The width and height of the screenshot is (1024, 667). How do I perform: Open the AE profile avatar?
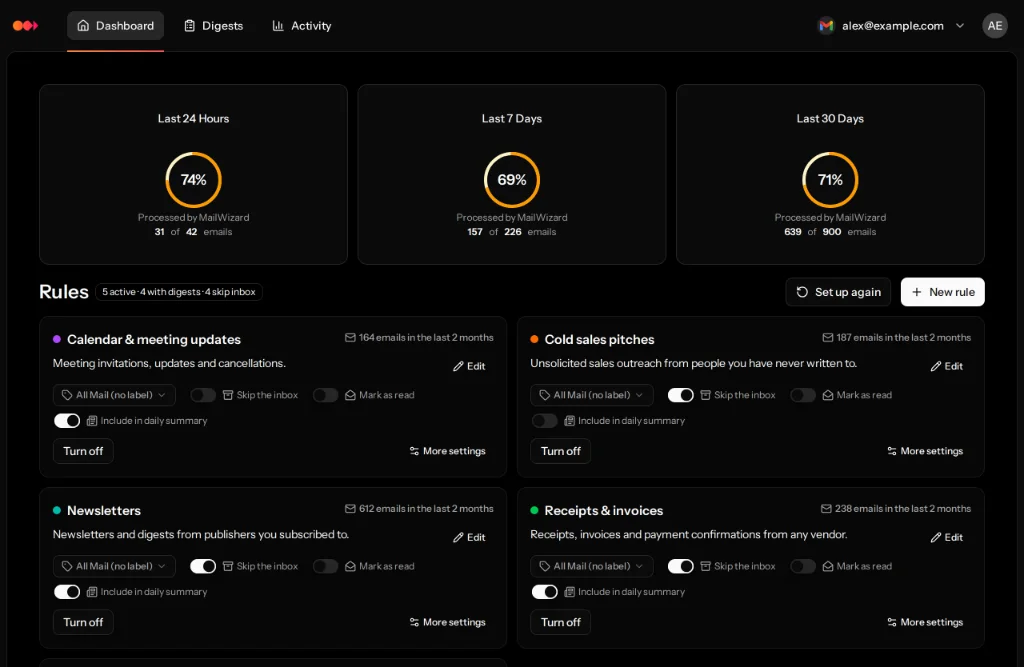click(x=995, y=25)
